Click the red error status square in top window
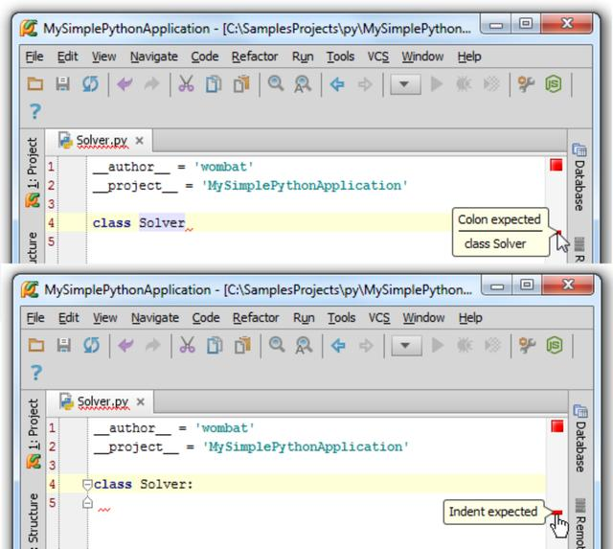This screenshot has height=549, width=613. [556, 165]
